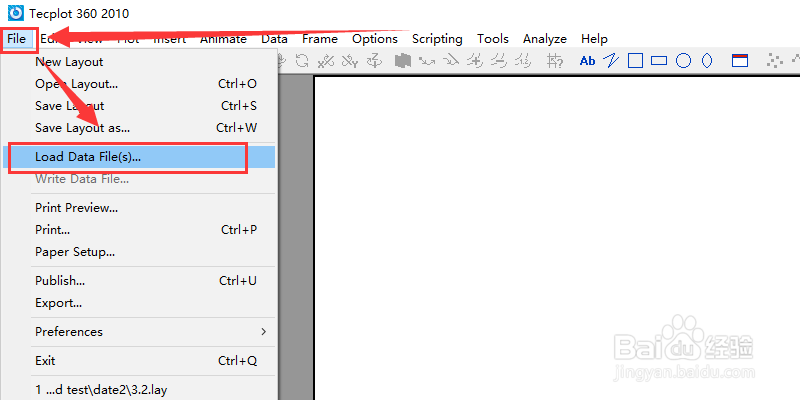Open the Options menu

point(375,39)
